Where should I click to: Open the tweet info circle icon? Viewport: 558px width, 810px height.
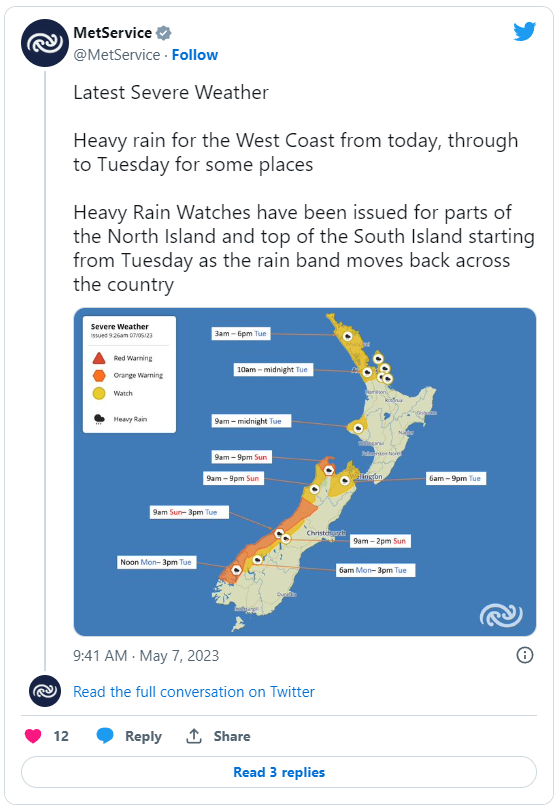[x=524, y=655]
